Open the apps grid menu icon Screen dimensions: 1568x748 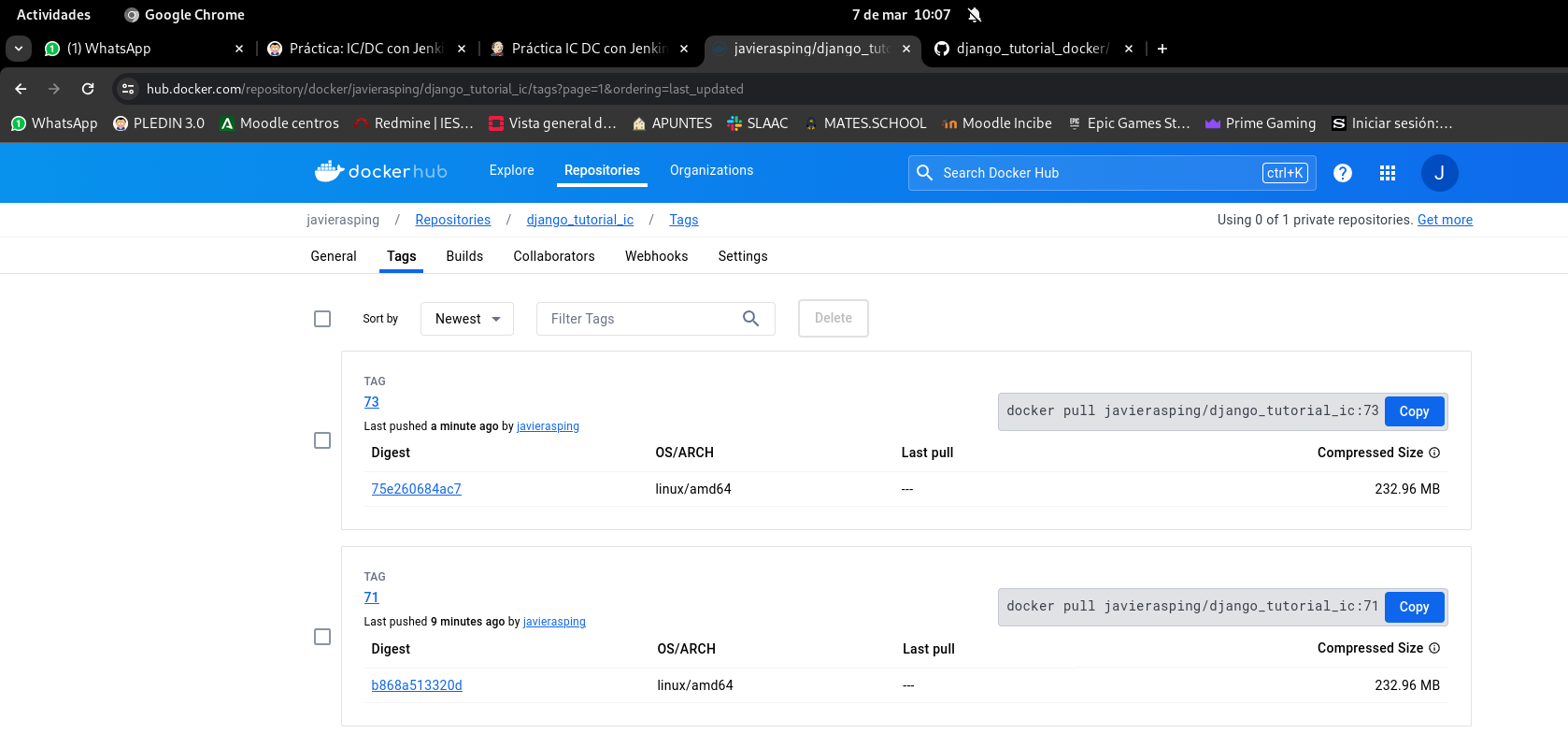click(x=1388, y=173)
